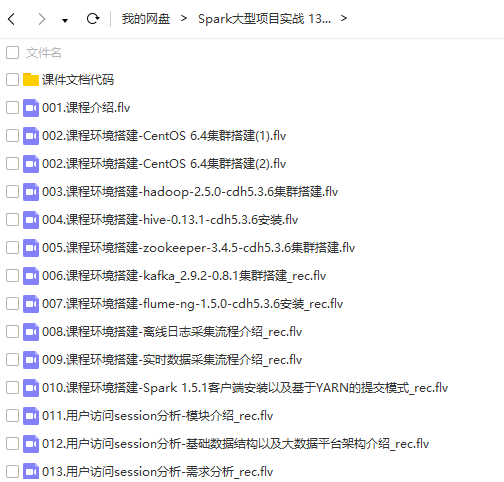Click video icon of CentOS 6.4集群搭建(2).flv
The width and height of the screenshot is (504, 482).
pyautogui.click(x=31, y=164)
